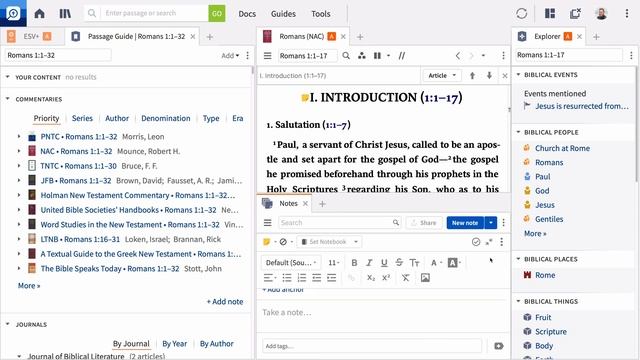This screenshot has height=360, width=640.
Task: Click the small caps text icon
Action: pos(414,262)
